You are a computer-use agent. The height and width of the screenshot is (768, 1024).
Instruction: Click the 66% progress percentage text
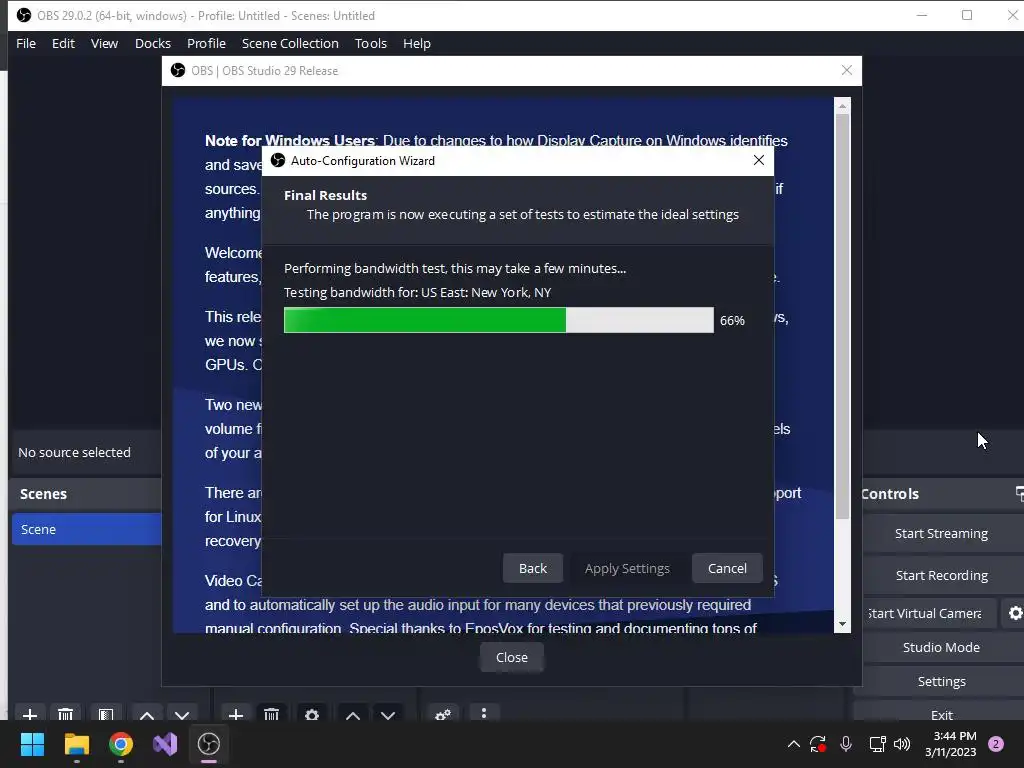click(732, 321)
